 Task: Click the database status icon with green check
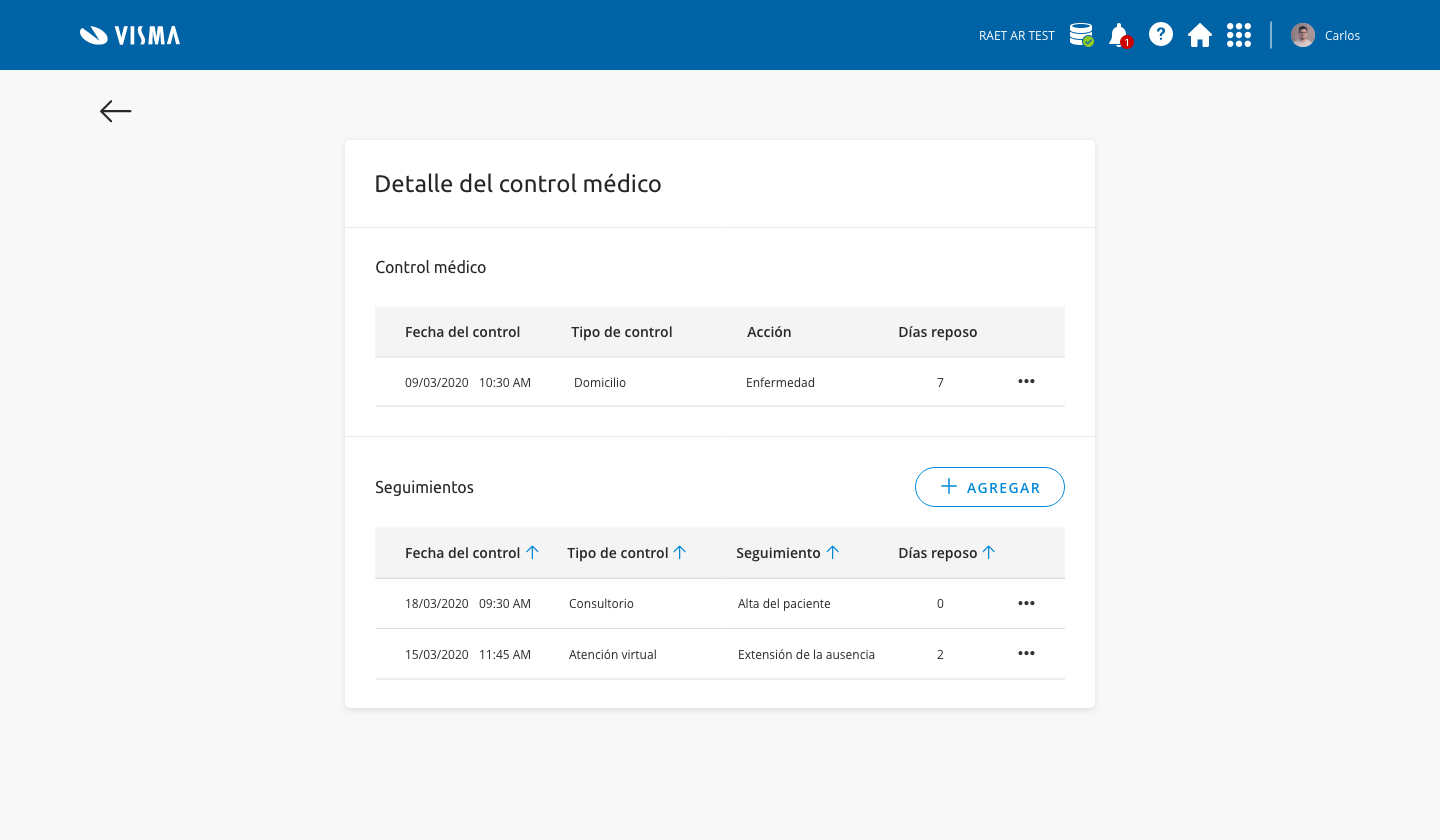click(1081, 34)
